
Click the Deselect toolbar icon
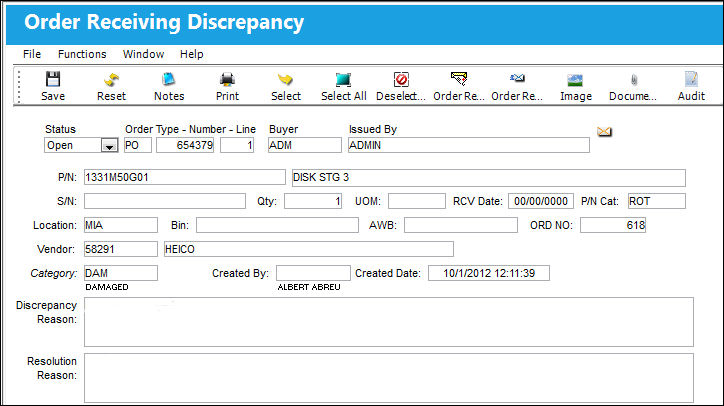coord(401,79)
